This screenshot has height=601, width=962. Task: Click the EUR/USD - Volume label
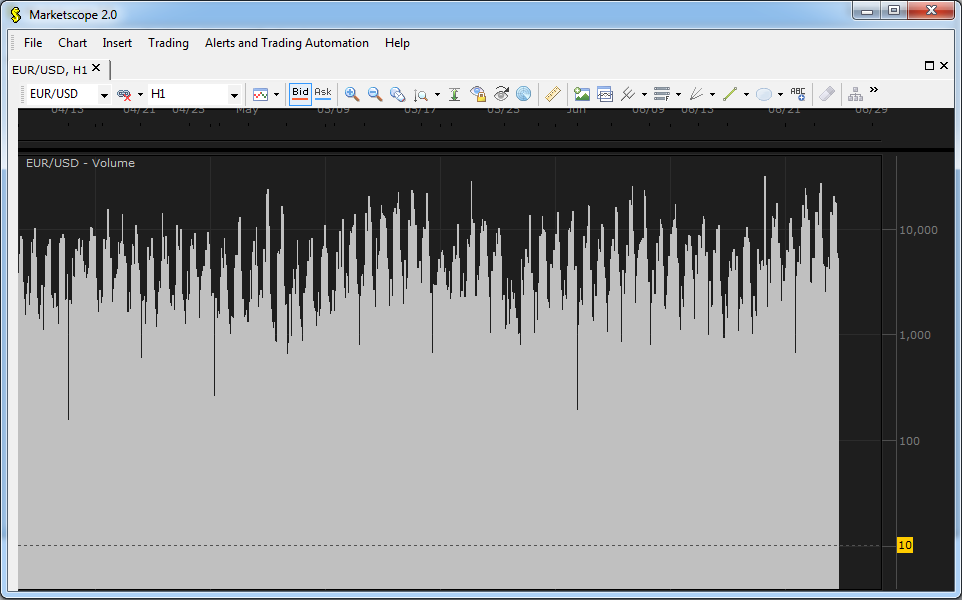click(80, 163)
